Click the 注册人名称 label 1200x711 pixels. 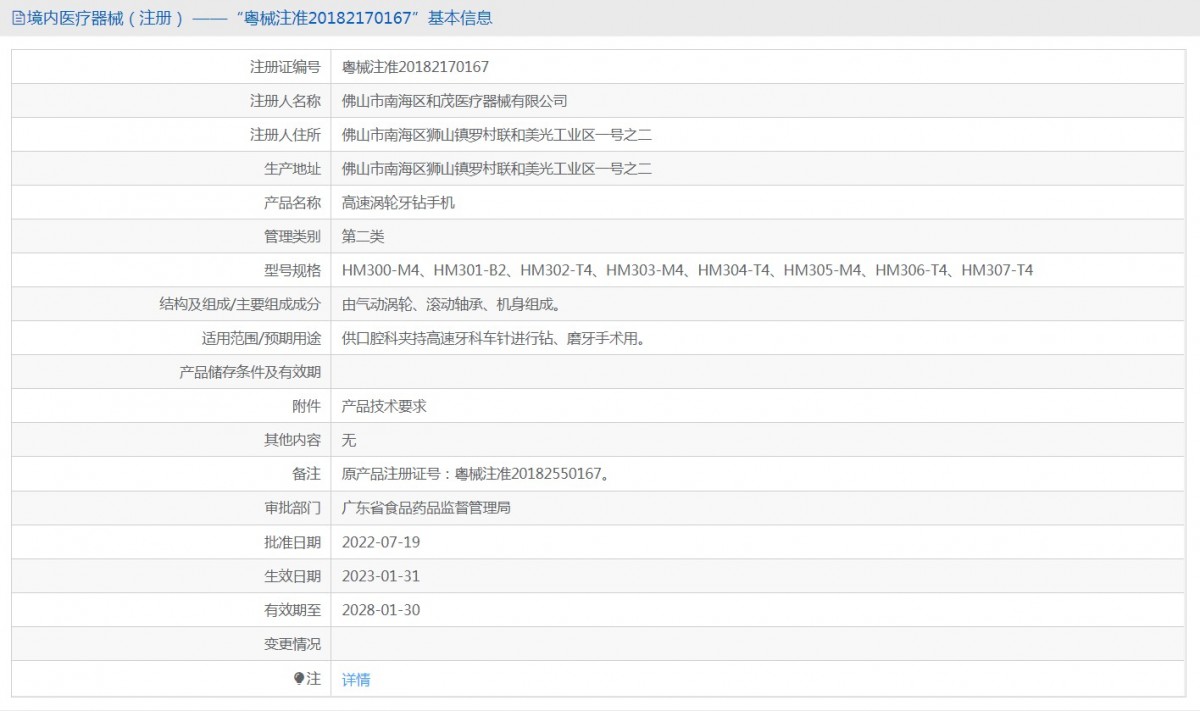(285, 101)
